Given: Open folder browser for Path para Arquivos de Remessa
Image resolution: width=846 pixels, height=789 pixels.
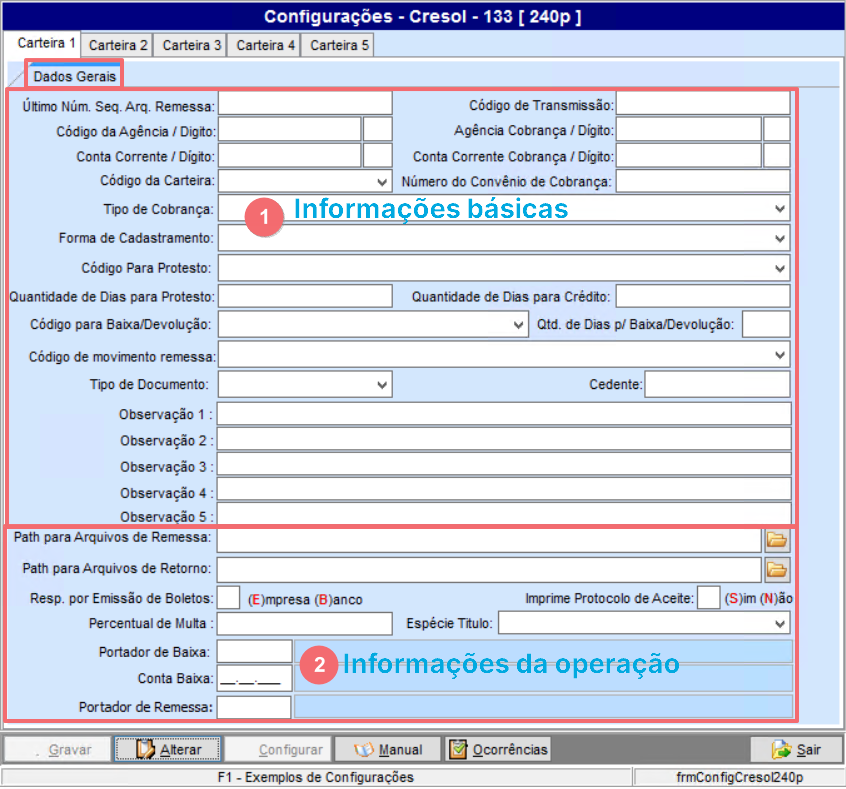Looking at the screenshot, I should click(x=777, y=540).
